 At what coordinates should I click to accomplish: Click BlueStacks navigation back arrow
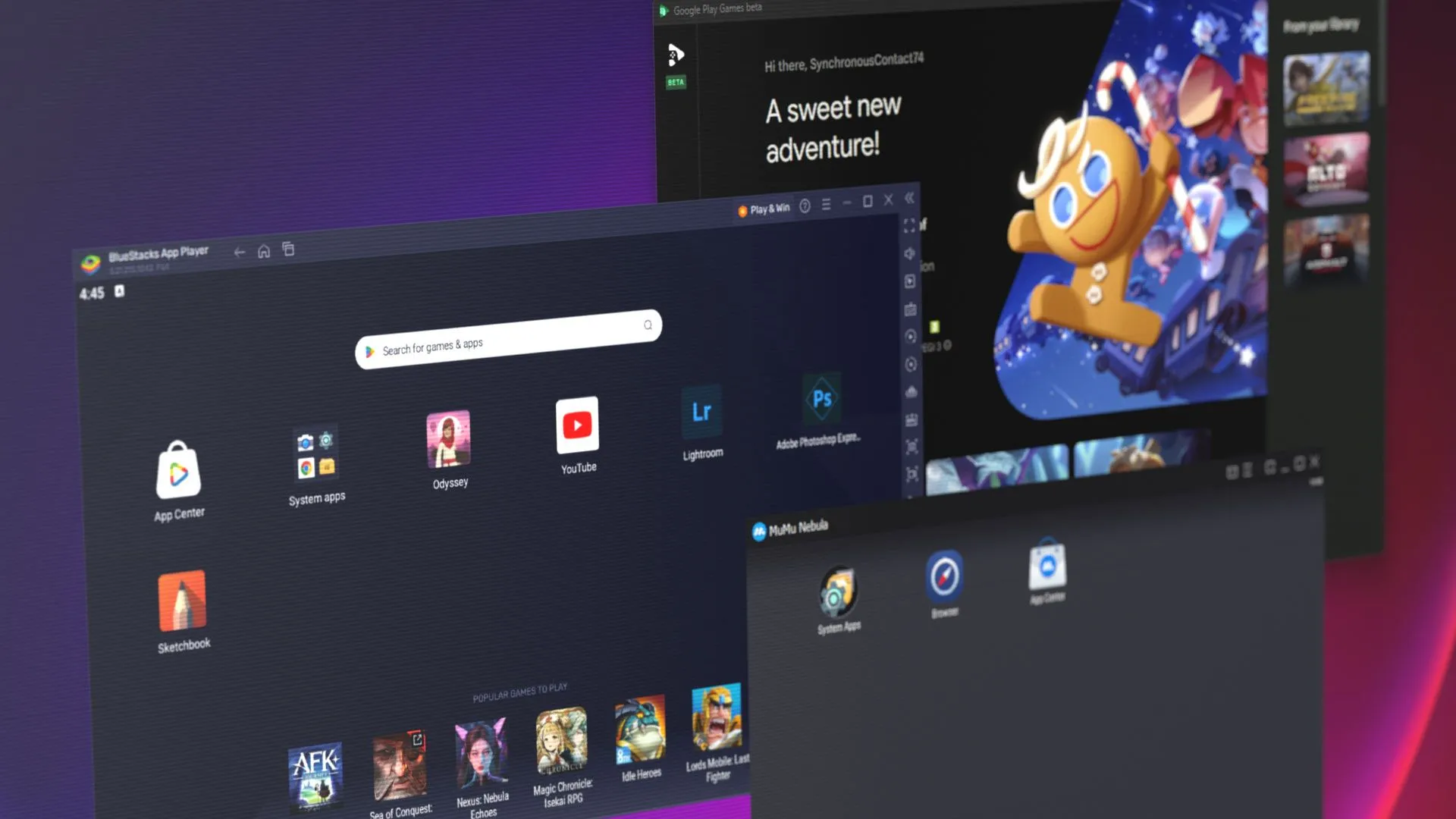click(x=239, y=251)
